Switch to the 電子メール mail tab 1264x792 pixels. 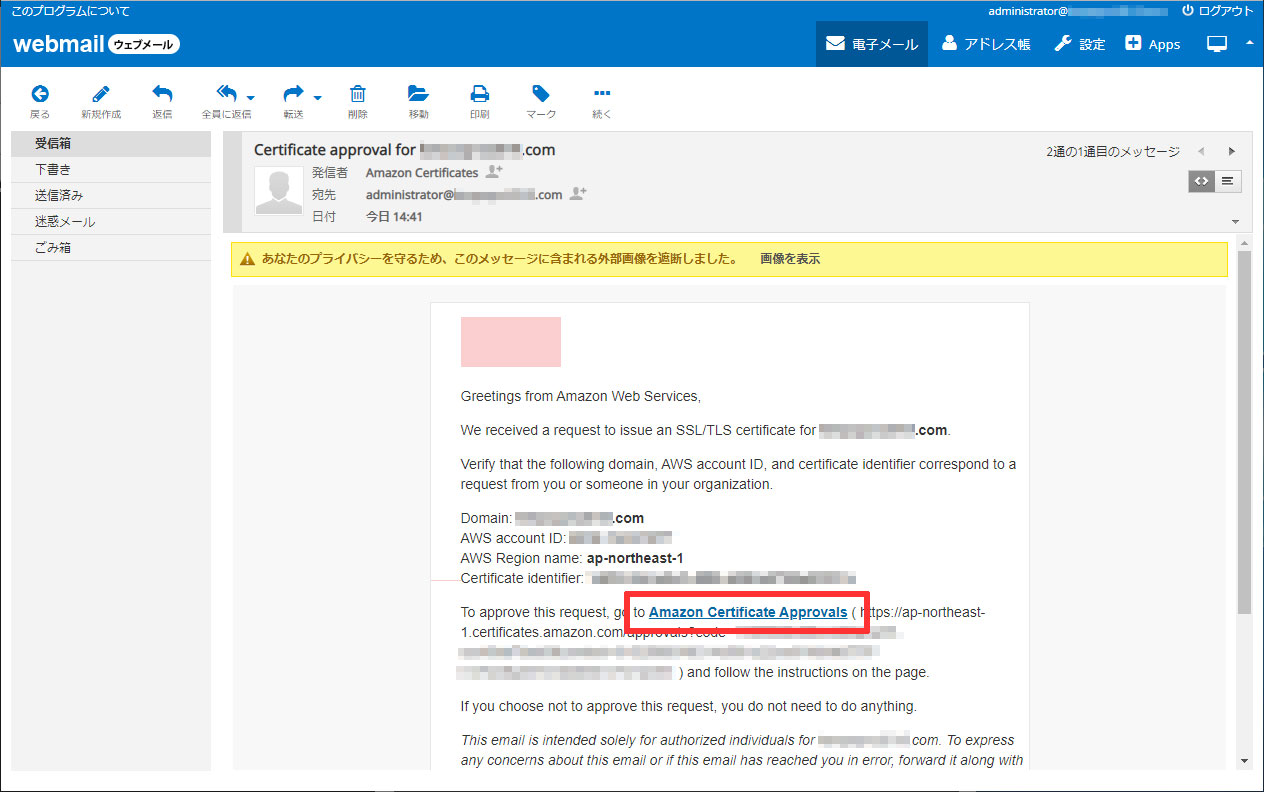tap(872, 44)
